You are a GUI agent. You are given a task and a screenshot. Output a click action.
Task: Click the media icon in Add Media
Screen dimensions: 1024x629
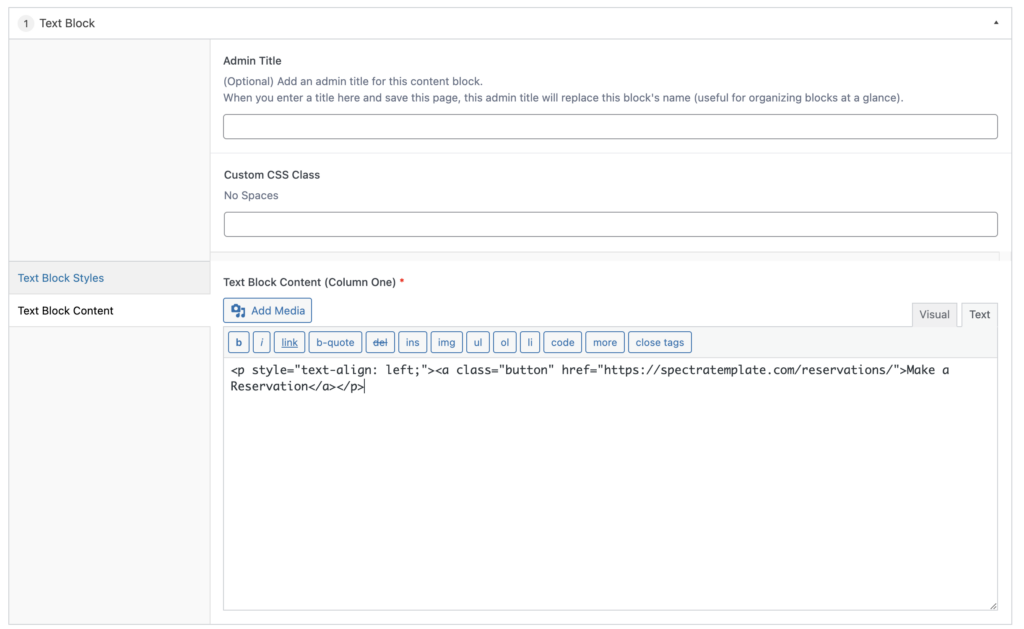tap(238, 311)
